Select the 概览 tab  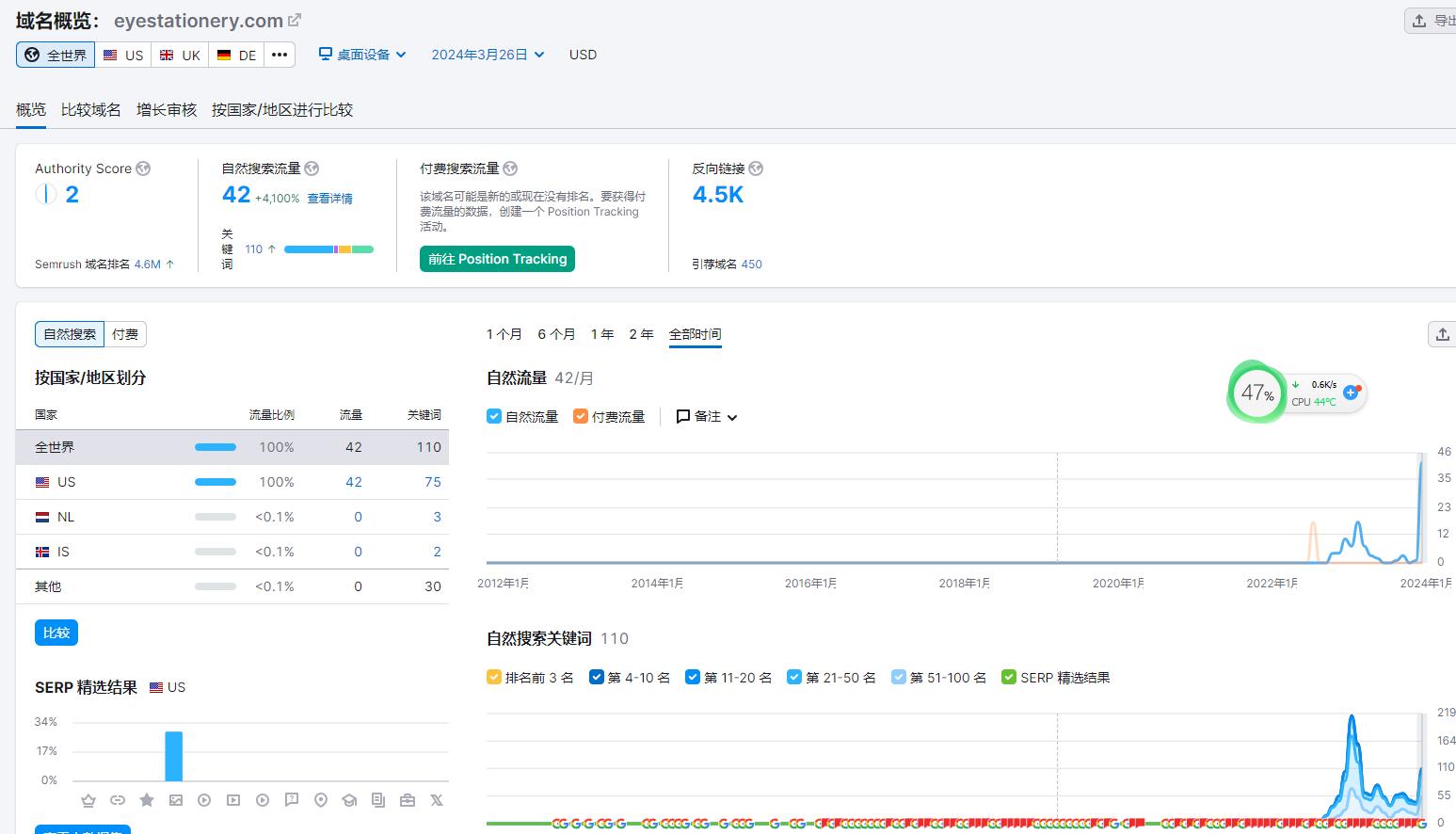(31, 110)
